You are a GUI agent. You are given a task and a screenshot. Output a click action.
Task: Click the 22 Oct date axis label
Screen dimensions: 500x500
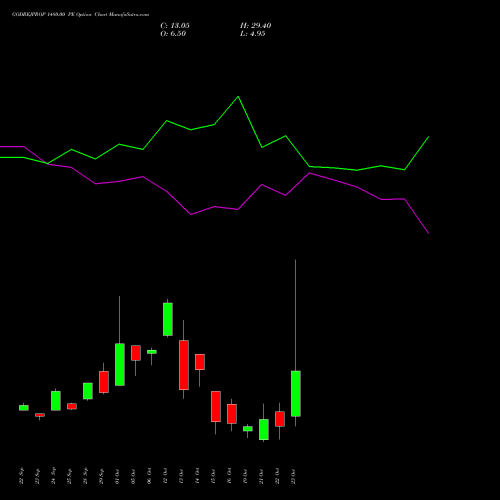(277, 476)
